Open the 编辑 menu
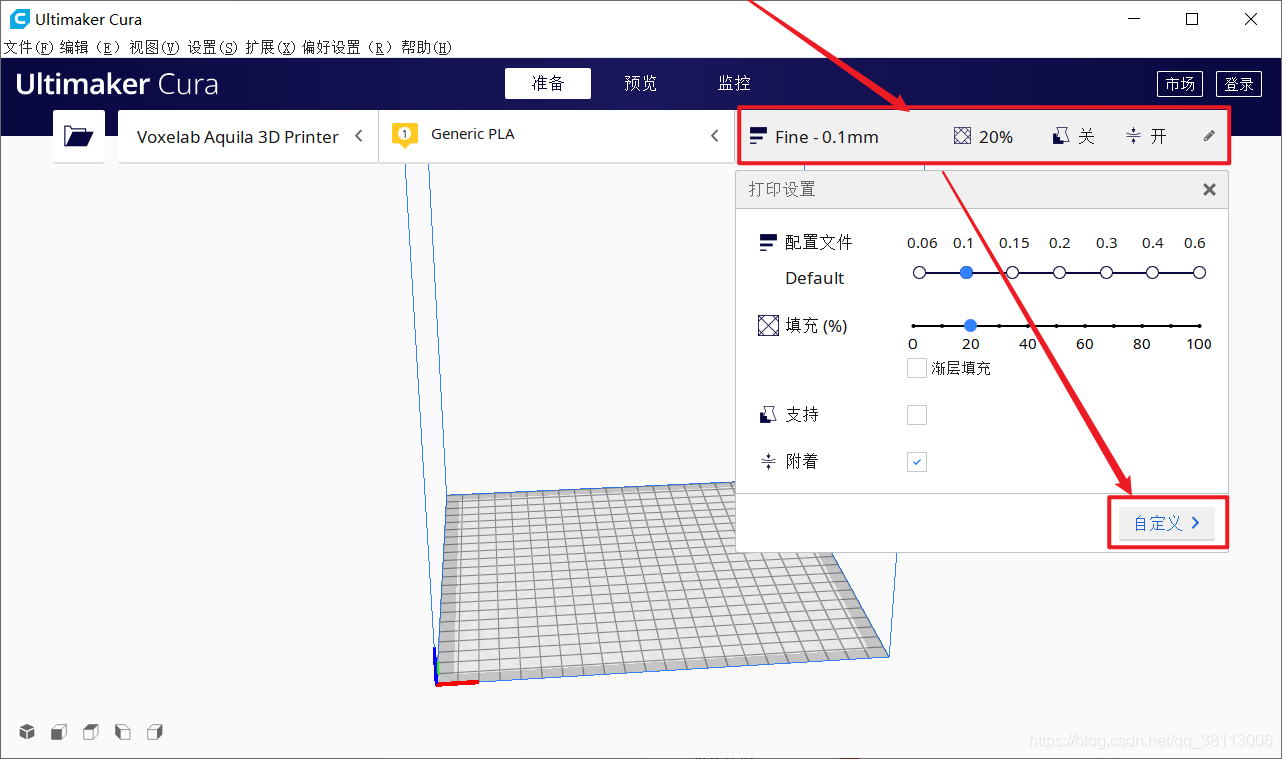 click(x=90, y=47)
